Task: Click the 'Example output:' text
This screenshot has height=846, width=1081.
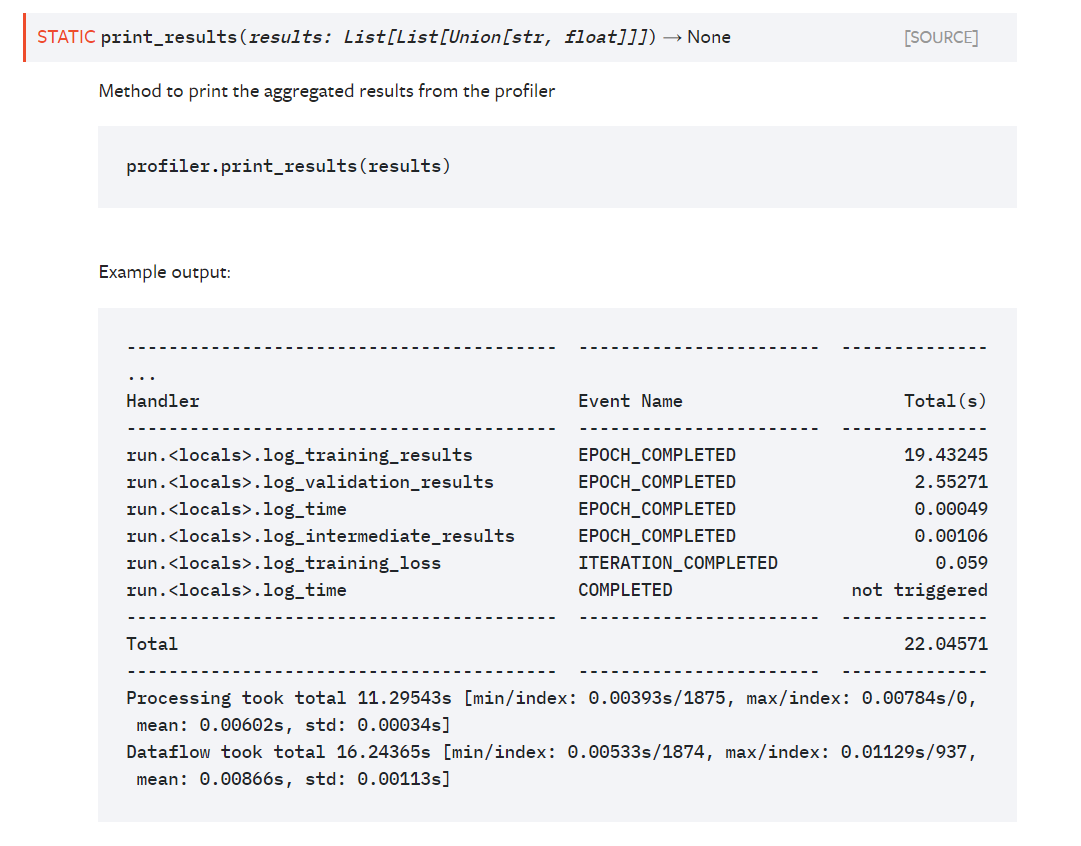Action: coord(164,272)
